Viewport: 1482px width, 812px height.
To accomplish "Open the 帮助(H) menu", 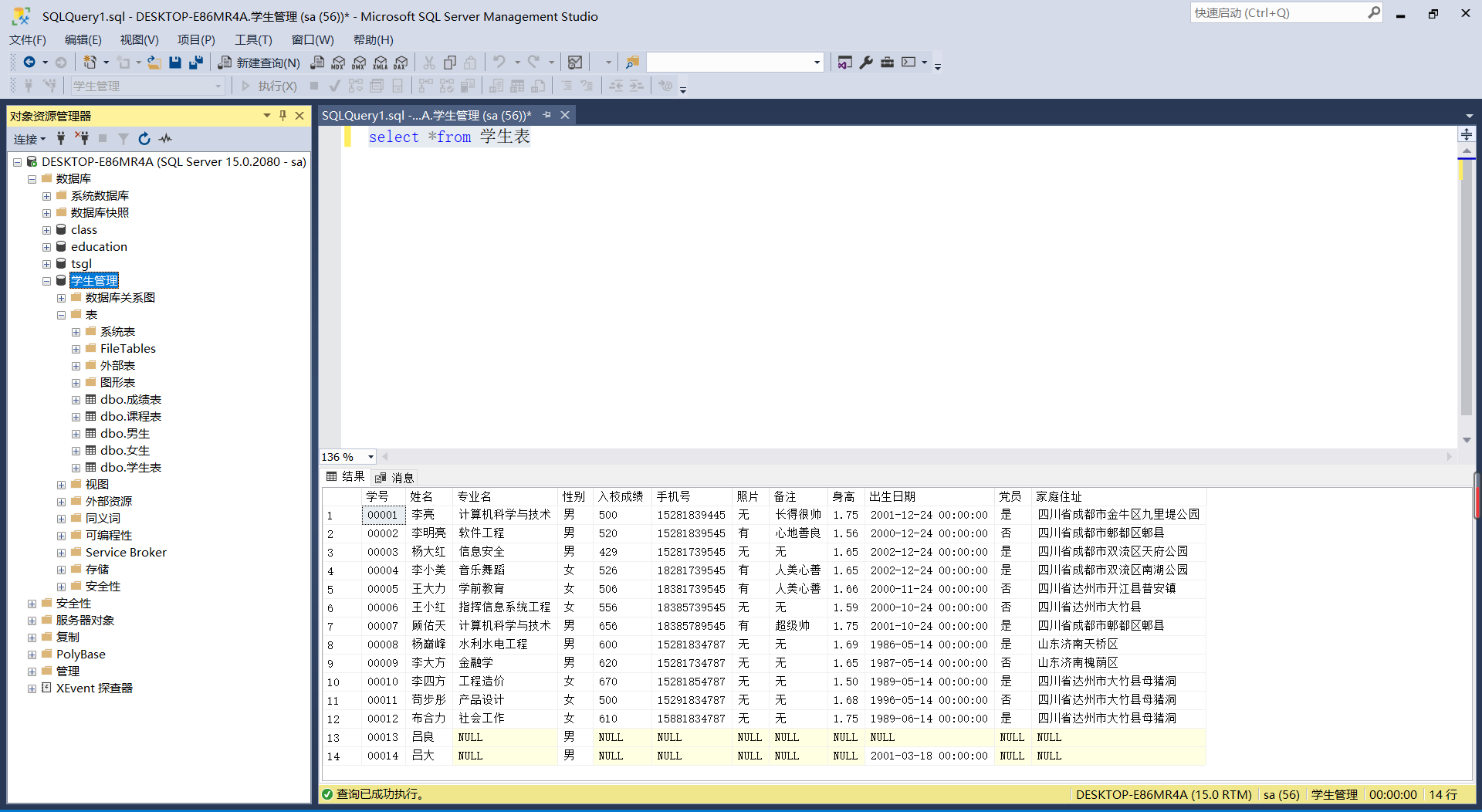I will pos(373,39).
